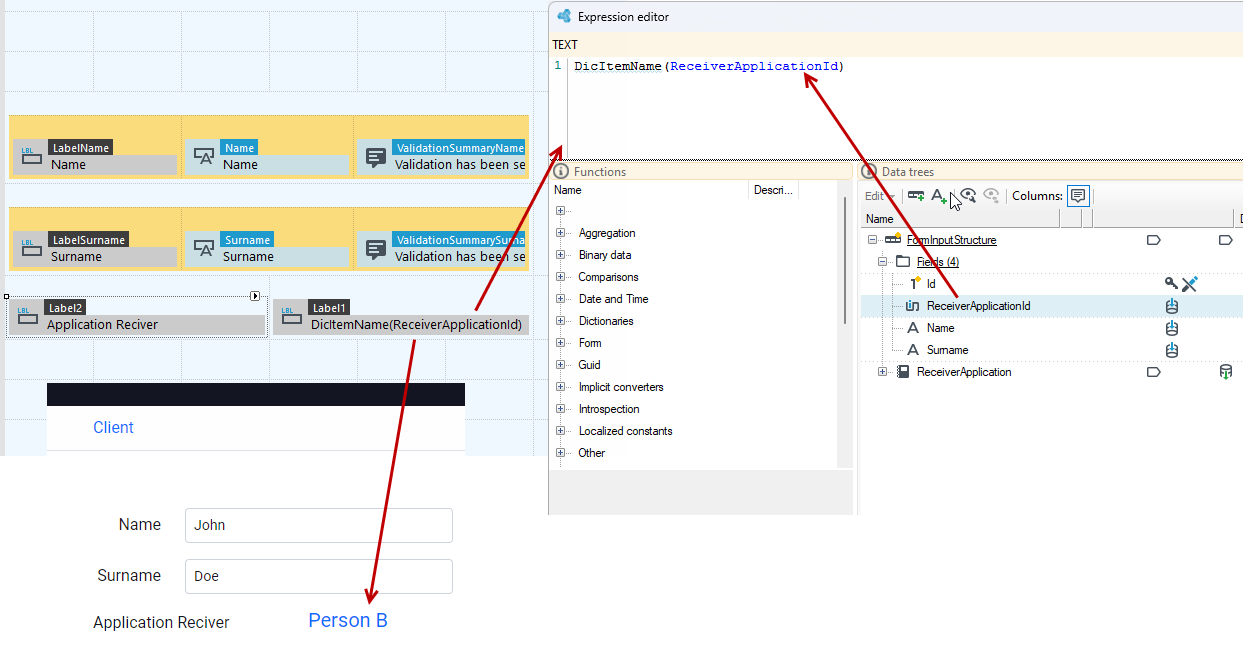Click the add structure icon in Data trees toolbar

(x=916, y=196)
